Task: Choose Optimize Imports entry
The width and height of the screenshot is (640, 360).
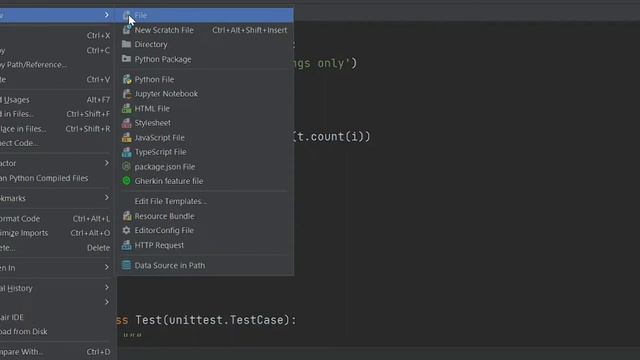Action: [x=57, y=233]
